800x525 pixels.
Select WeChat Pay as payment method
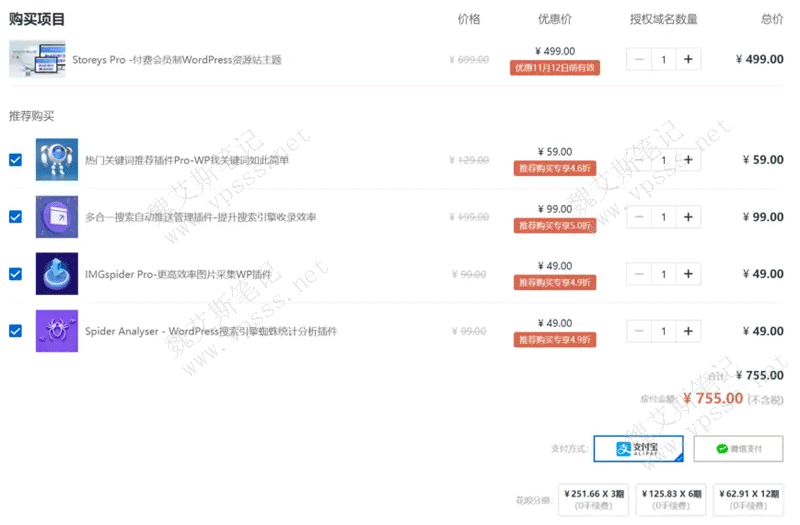click(738, 449)
